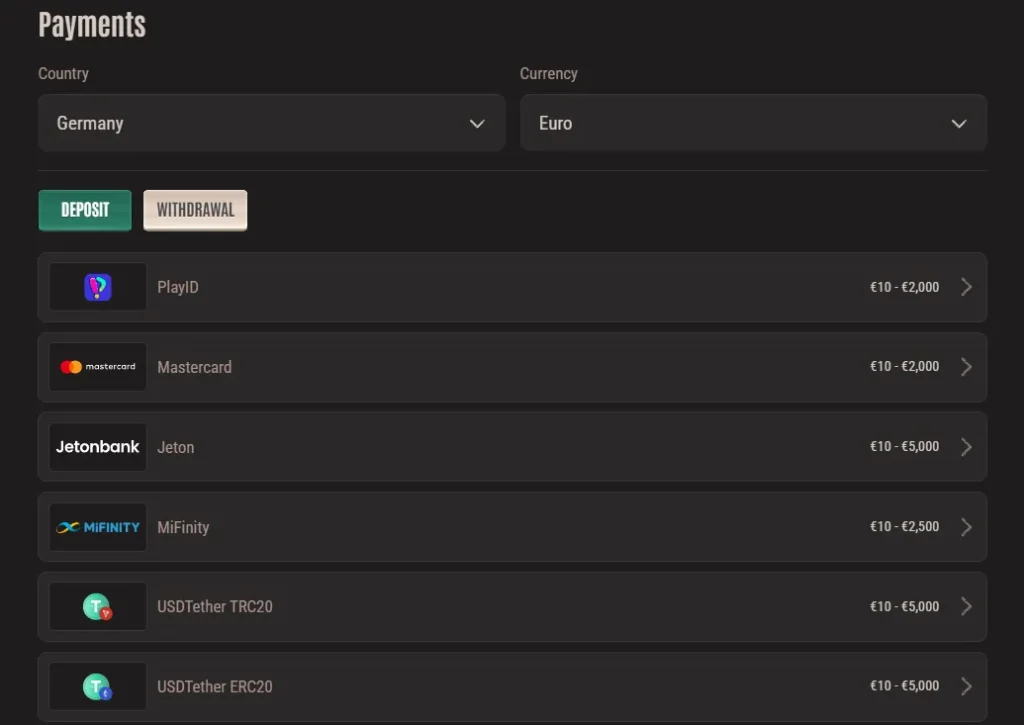Open the PlayID details arrow
Screen dimensions: 1024x725
point(966,287)
